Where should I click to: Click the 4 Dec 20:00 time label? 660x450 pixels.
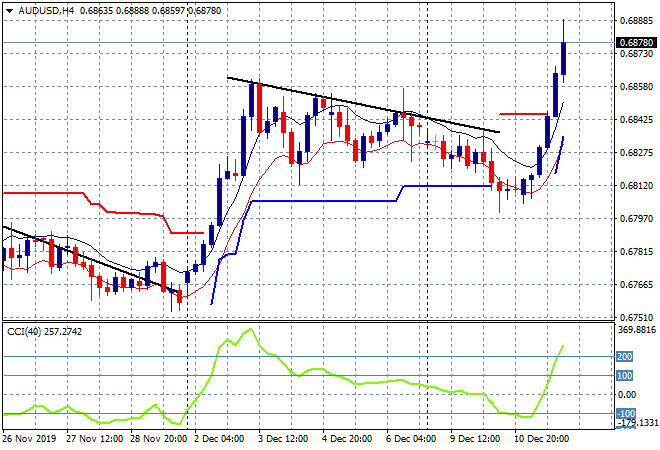tap(347, 439)
